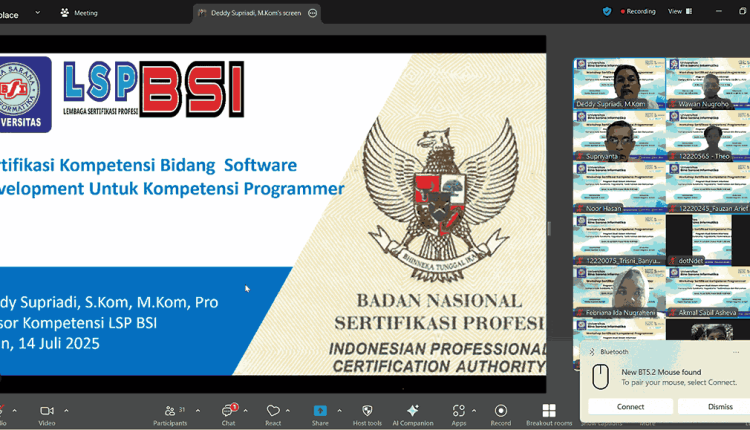Open the workplace dropdown chevron
This screenshot has height=430, width=750.
(x=37, y=12)
